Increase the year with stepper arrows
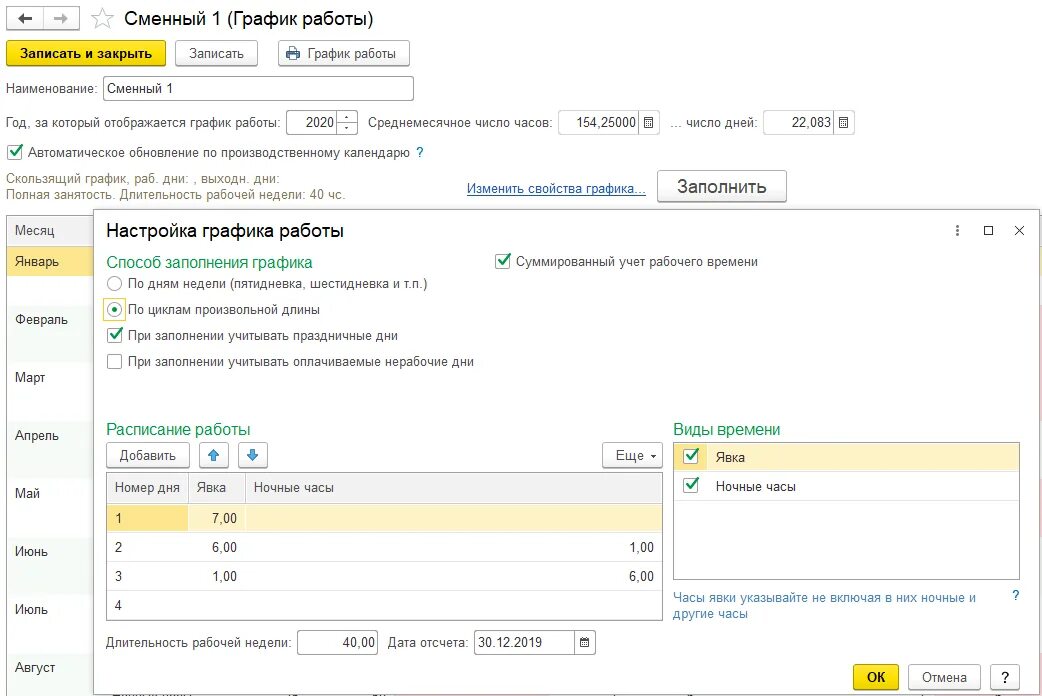1042x696 pixels. (x=347, y=117)
